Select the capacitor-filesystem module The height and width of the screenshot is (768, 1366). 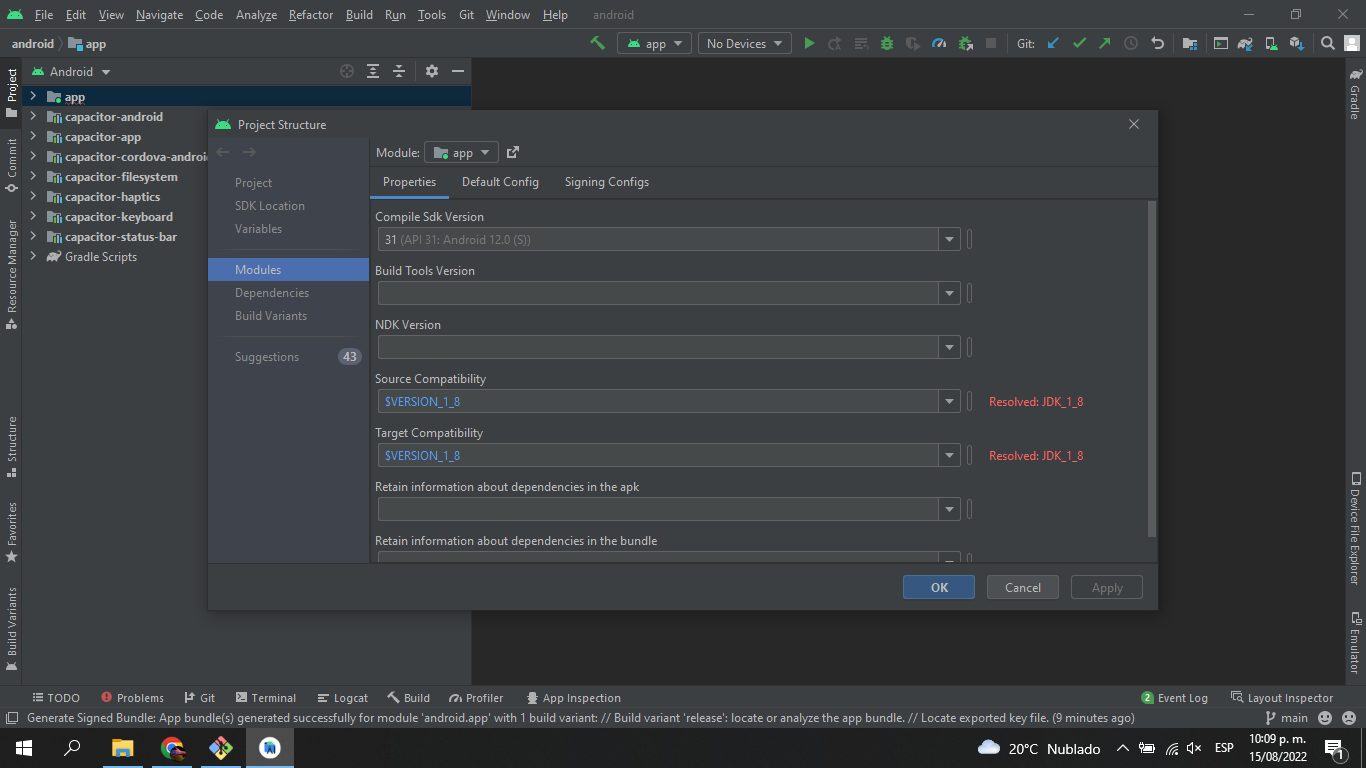(121, 177)
